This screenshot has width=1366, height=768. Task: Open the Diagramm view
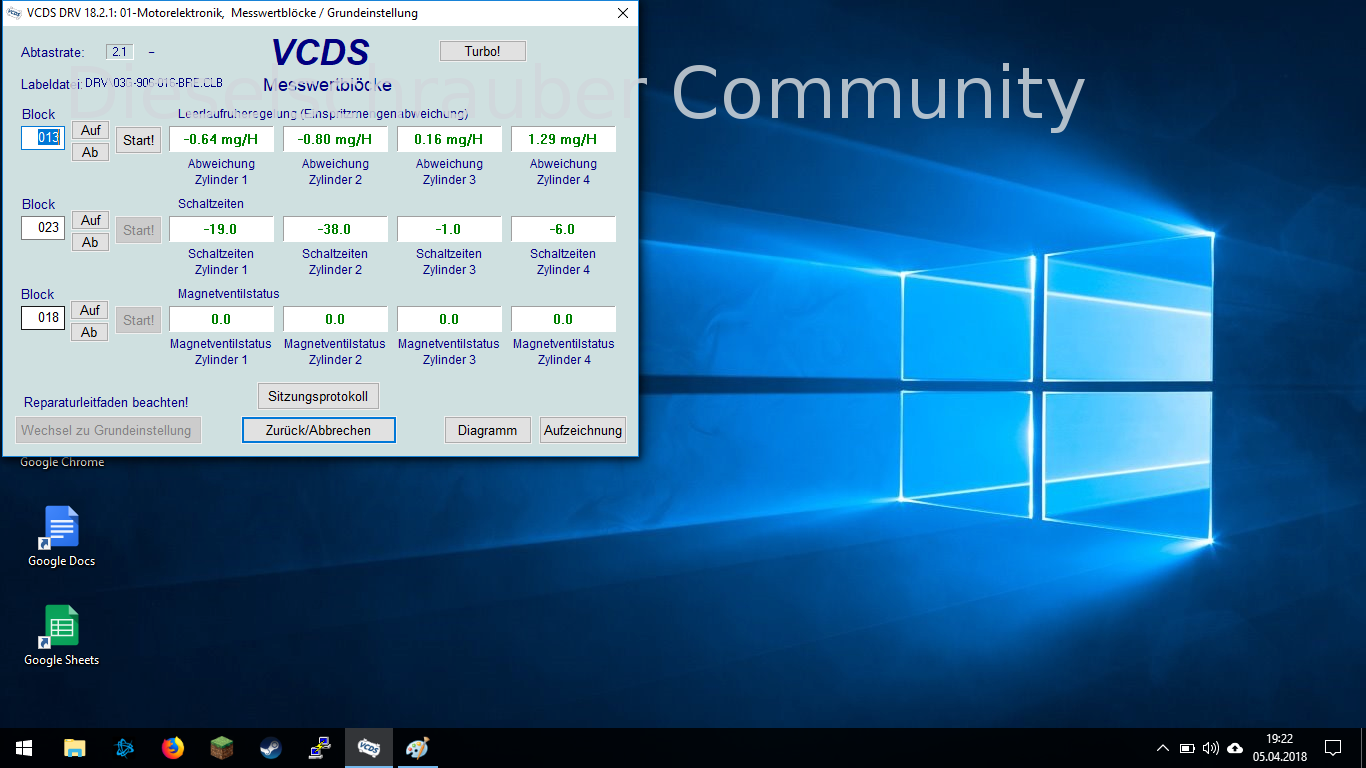pyautogui.click(x=488, y=430)
